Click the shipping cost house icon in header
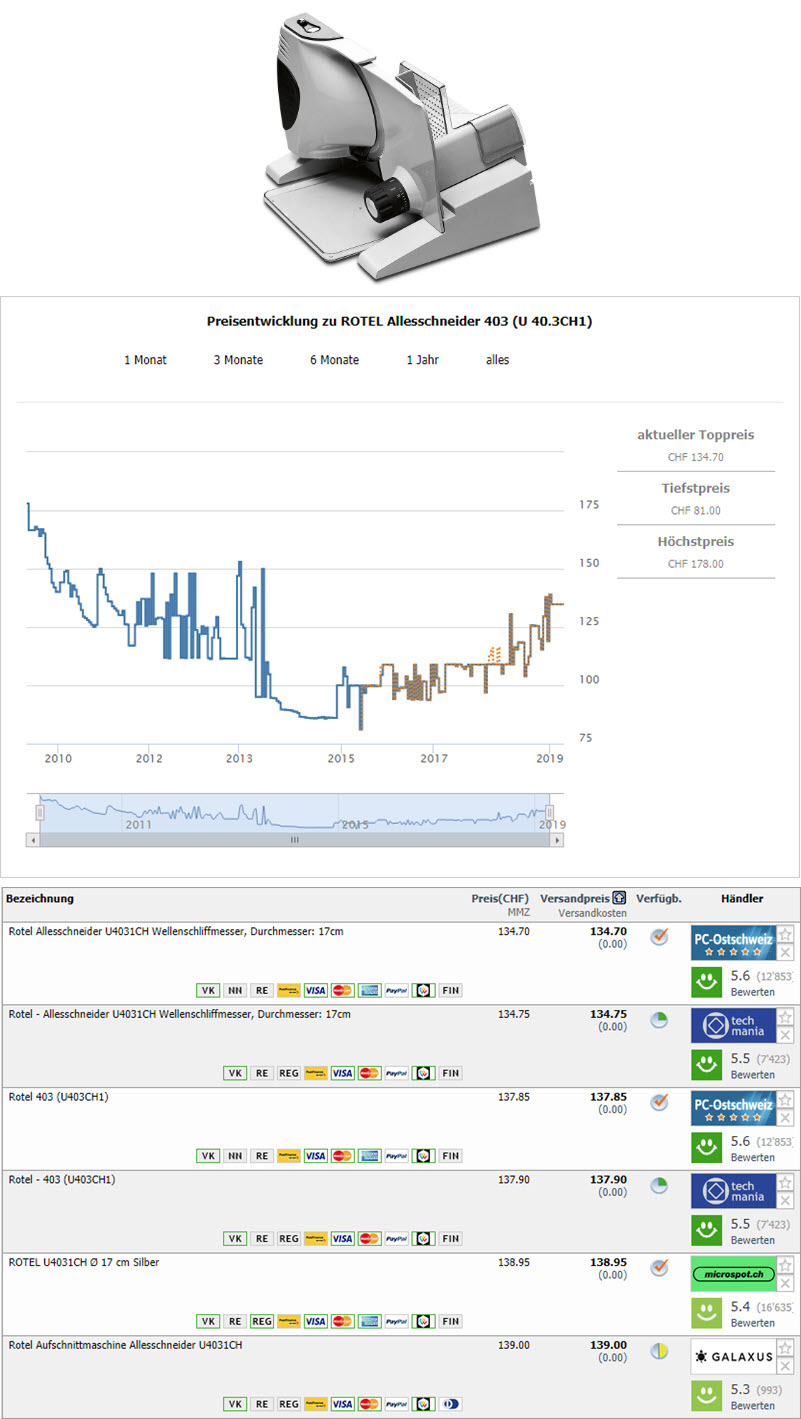This screenshot has height=1419, width=801. point(620,898)
